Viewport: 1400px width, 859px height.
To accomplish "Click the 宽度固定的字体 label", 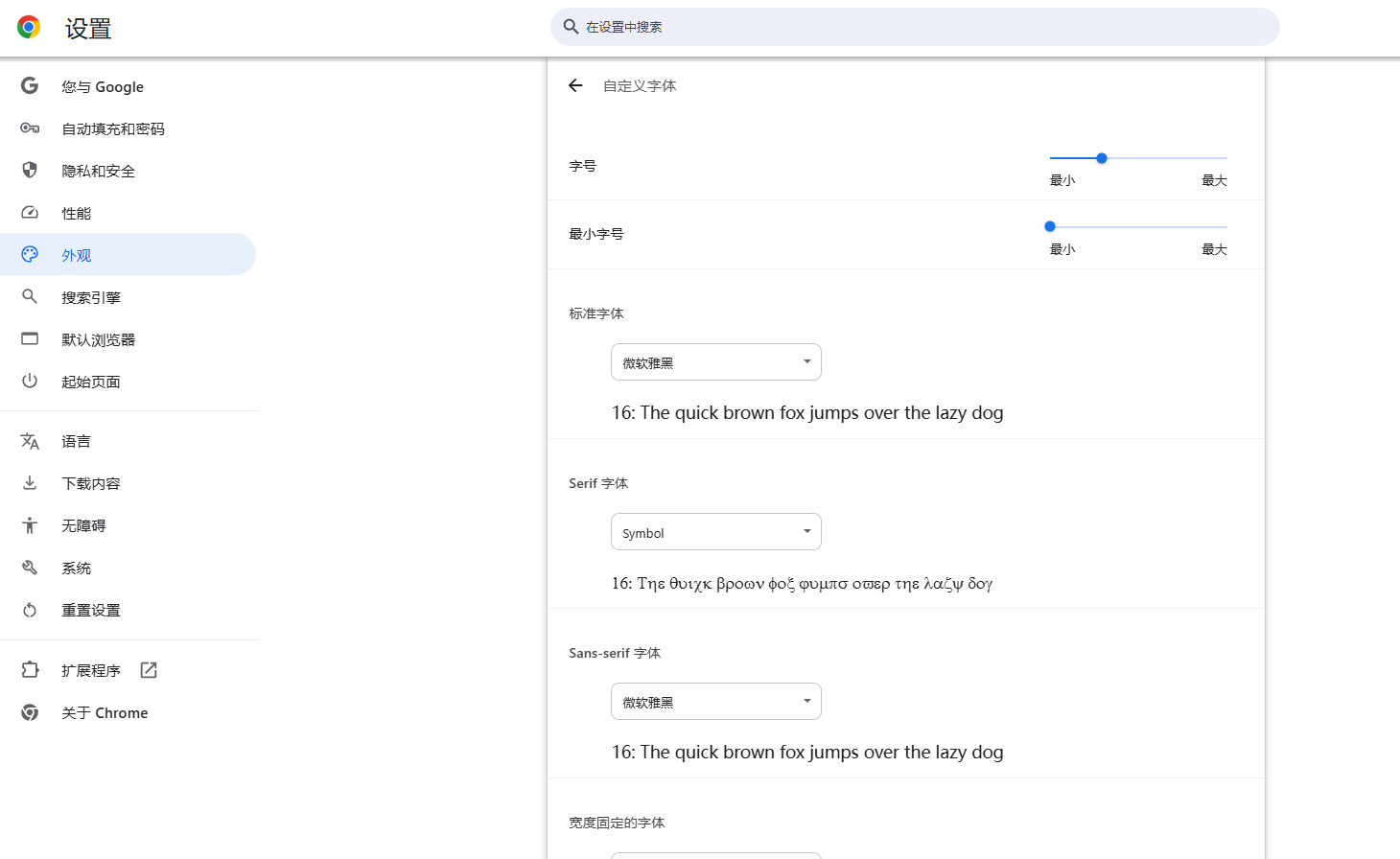I will [617, 823].
